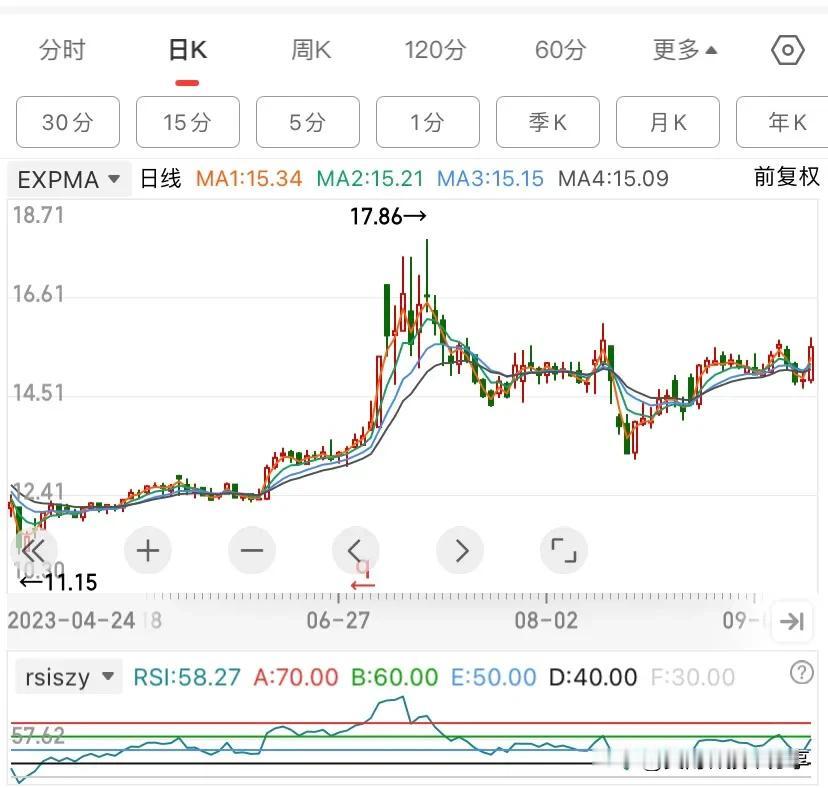Screen dimensions: 828x788
Task: Change 前复权 price adjustment mode
Action: 786,177
